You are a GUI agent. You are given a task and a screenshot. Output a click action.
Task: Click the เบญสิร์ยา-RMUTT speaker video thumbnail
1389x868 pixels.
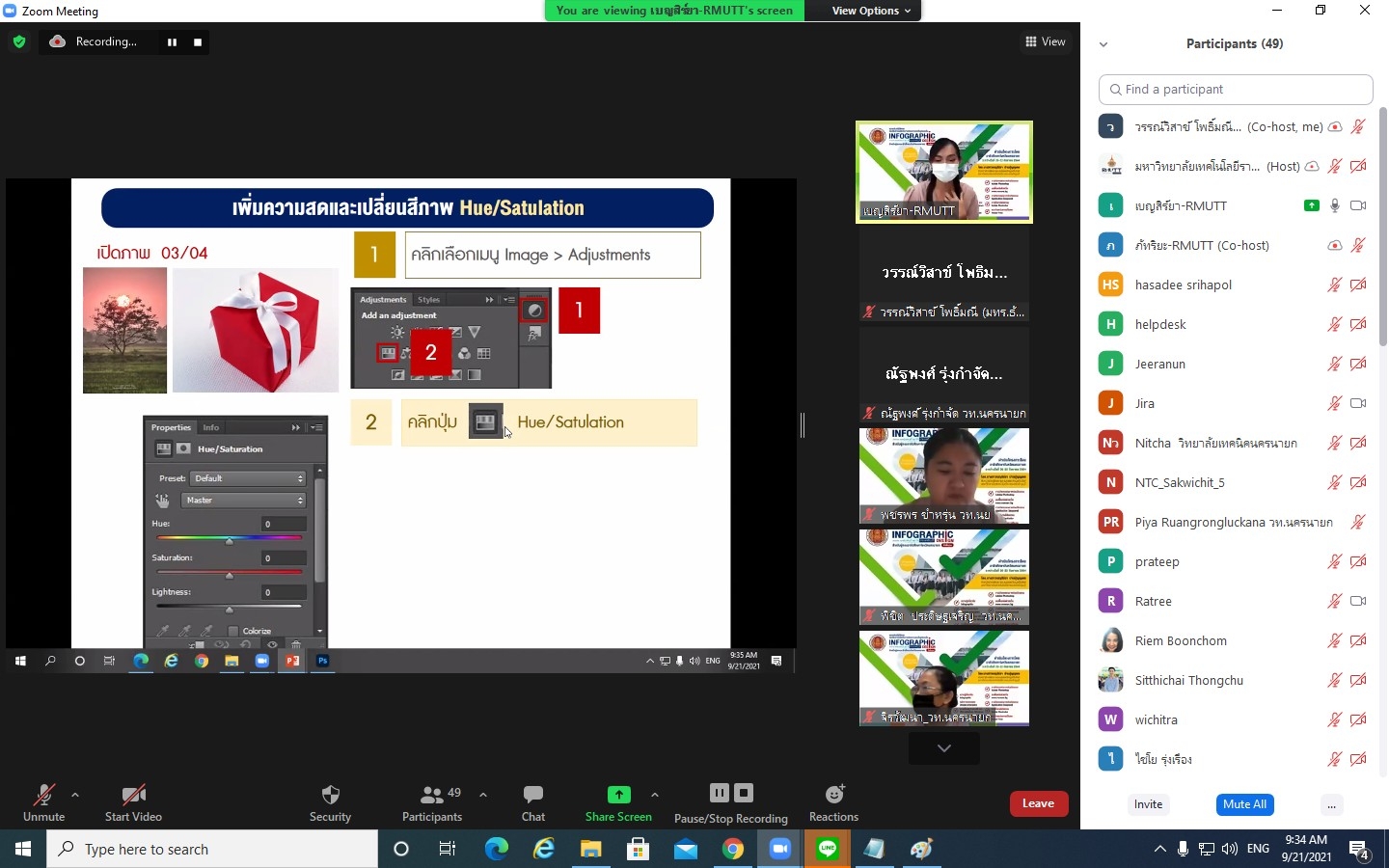[x=944, y=172]
